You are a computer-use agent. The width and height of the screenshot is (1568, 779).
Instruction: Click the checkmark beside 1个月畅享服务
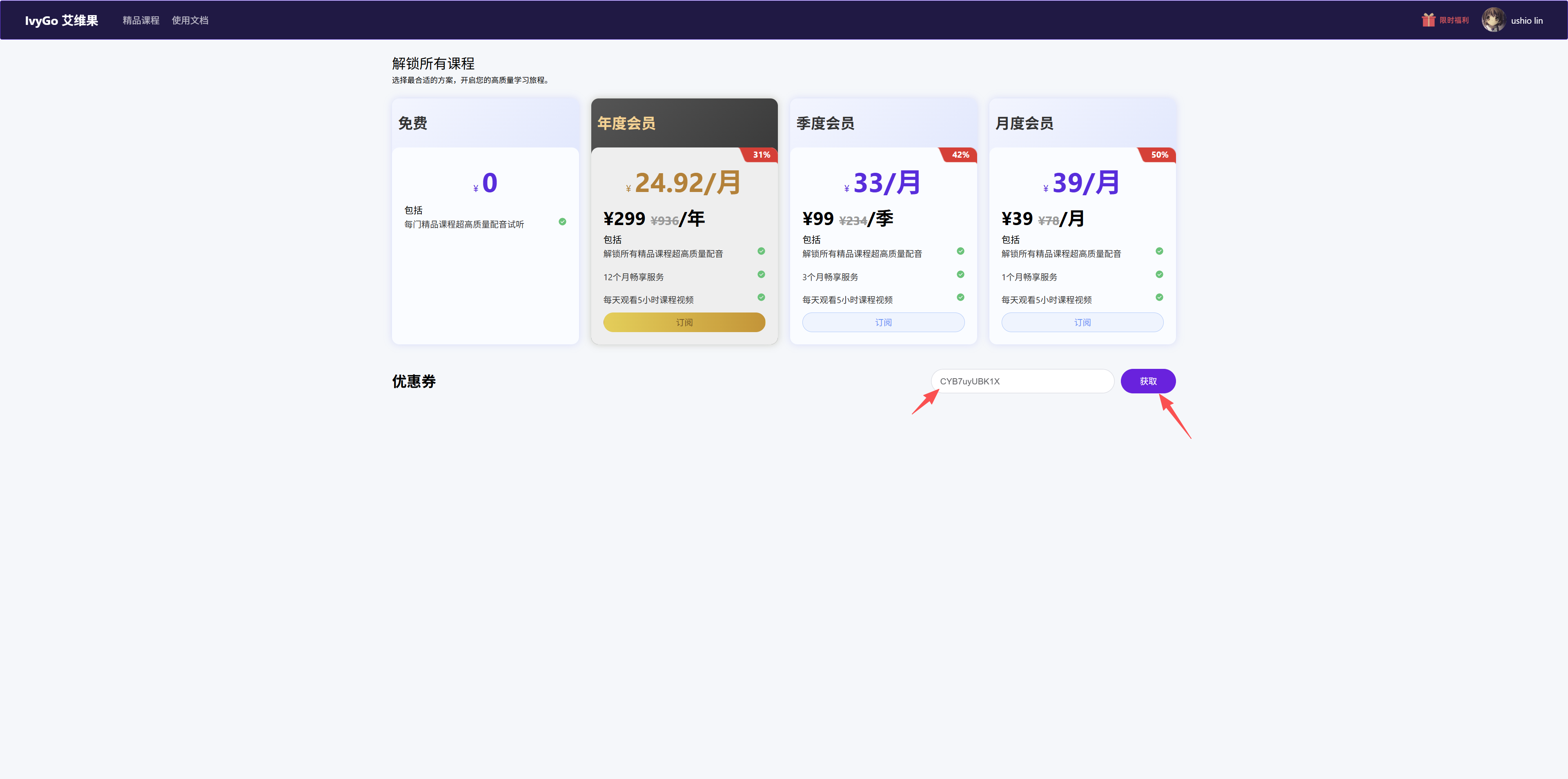1159,275
